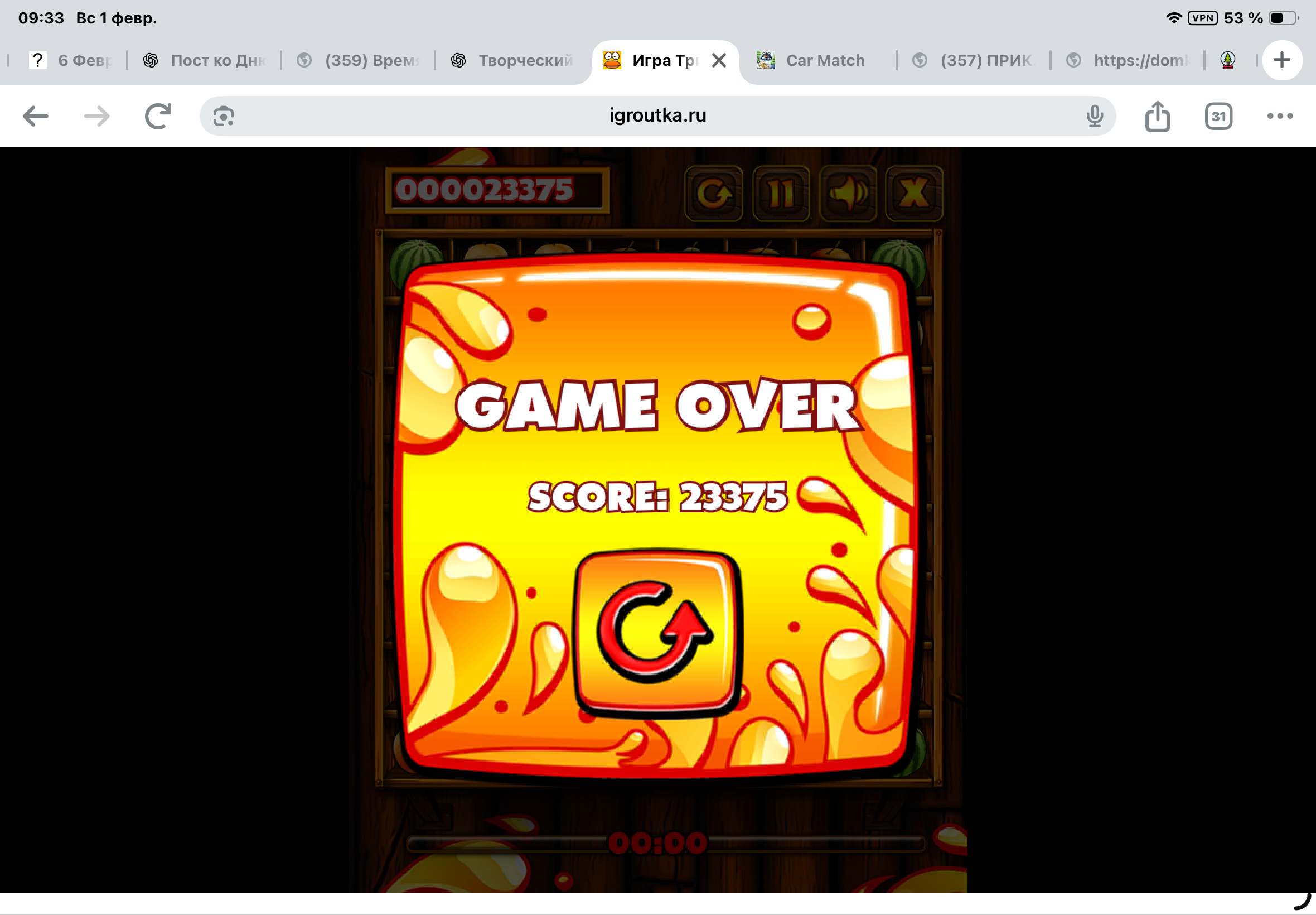The height and width of the screenshot is (915, 1316).
Task: Close the game with the X icon
Action: pos(914,193)
